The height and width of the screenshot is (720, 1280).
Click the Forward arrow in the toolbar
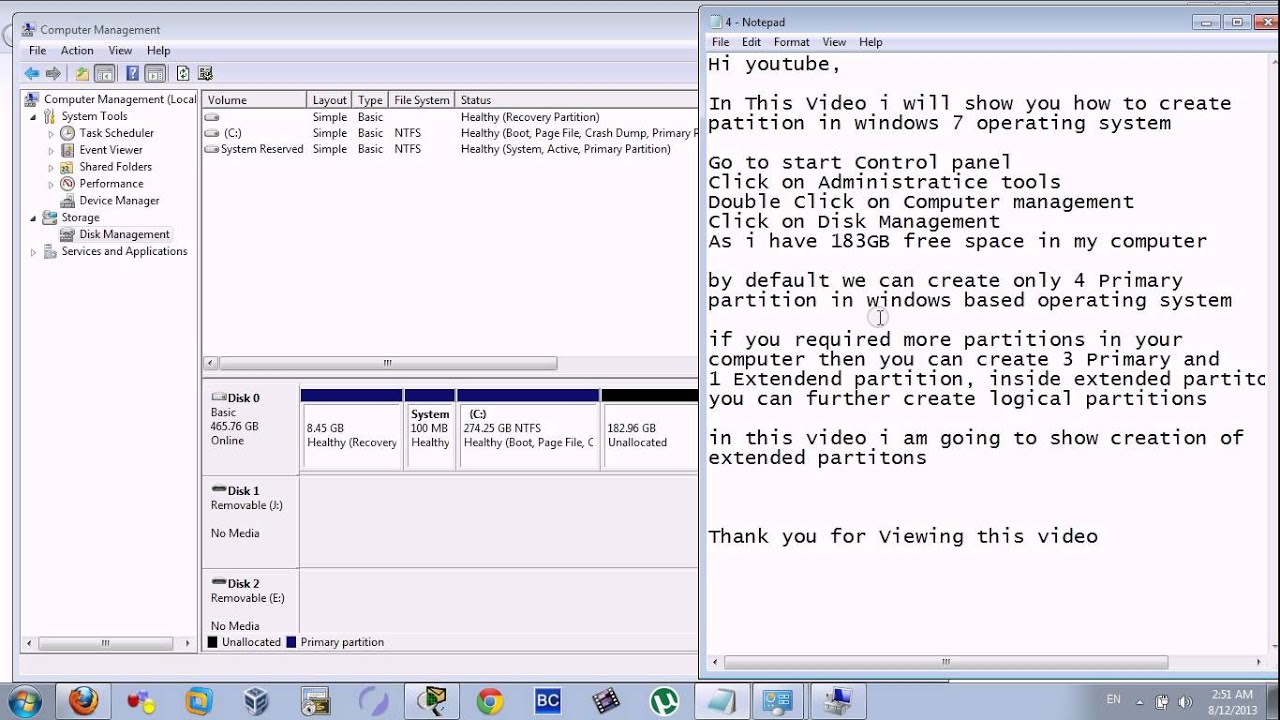coord(54,73)
